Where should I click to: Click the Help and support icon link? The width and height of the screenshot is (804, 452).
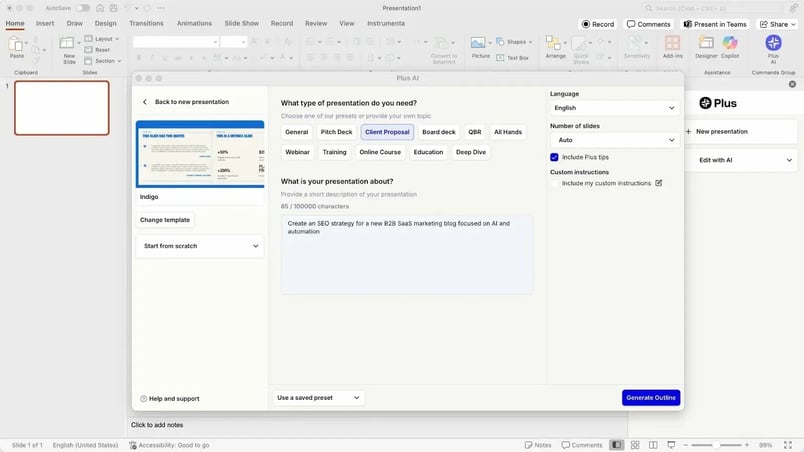(170, 398)
